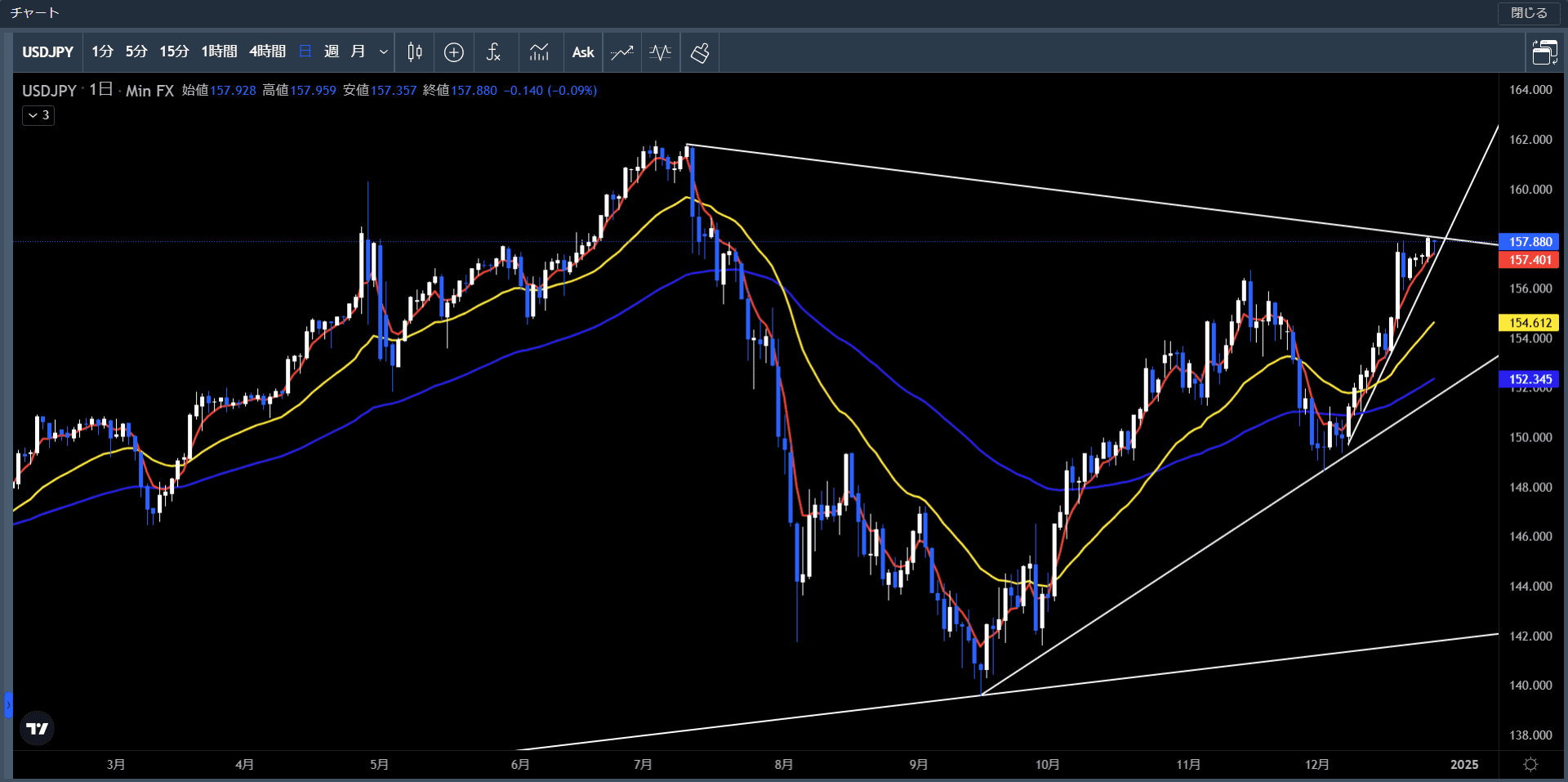Open the fx indicators menu
Image resolution: width=1568 pixels, height=782 pixels.
click(x=493, y=52)
